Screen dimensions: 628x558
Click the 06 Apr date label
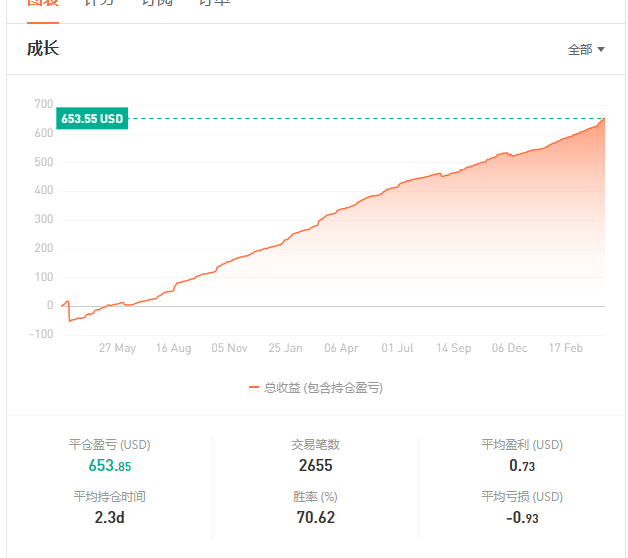point(341,348)
